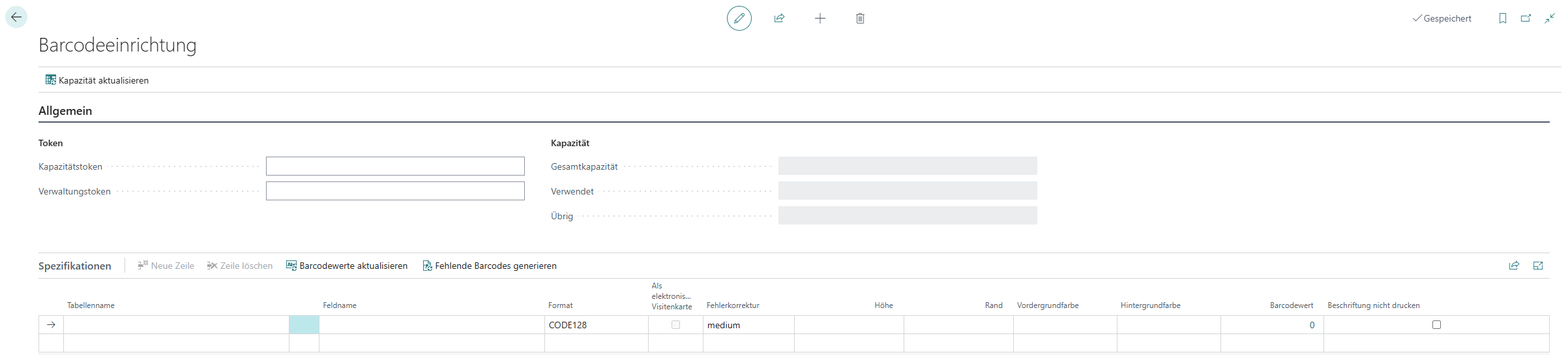Toggle Beschriftung nicht drucken checkbox

click(x=1436, y=325)
